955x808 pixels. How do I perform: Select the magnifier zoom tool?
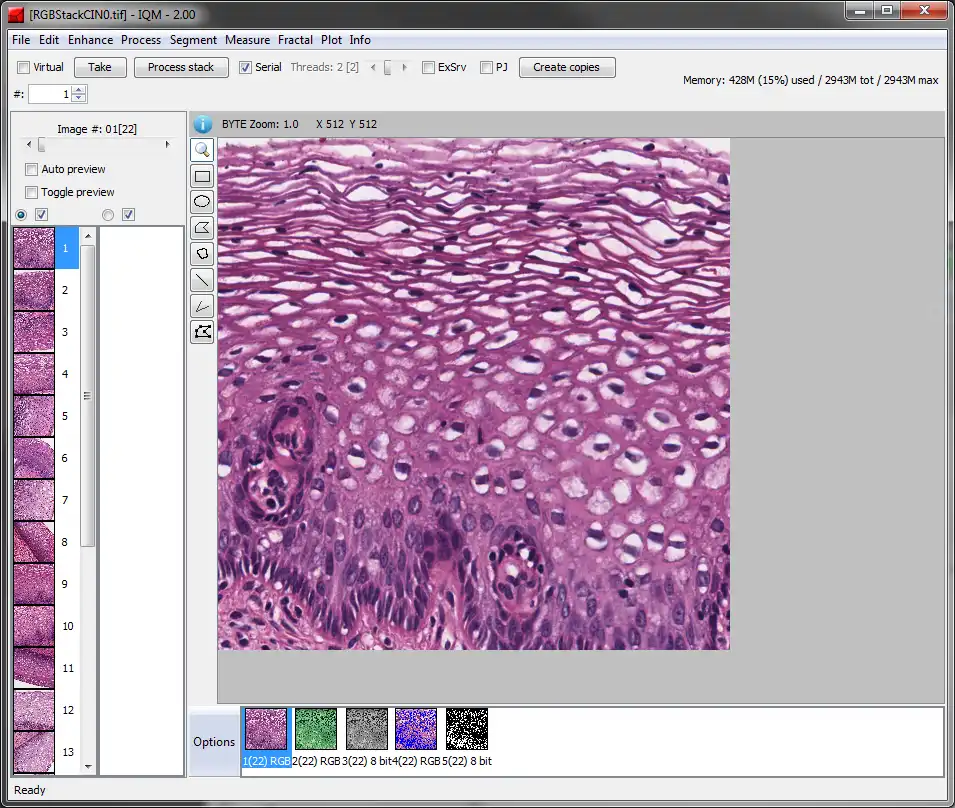click(x=202, y=150)
